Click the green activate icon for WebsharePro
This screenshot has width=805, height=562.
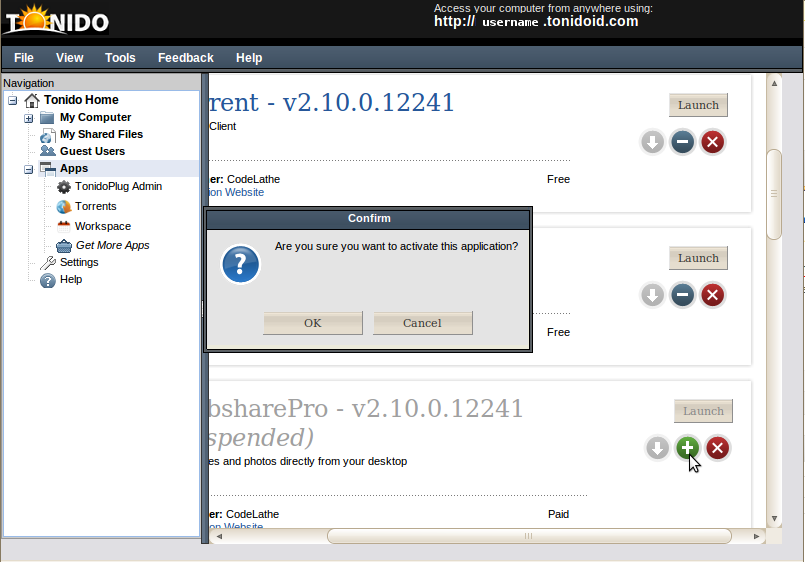687,448
